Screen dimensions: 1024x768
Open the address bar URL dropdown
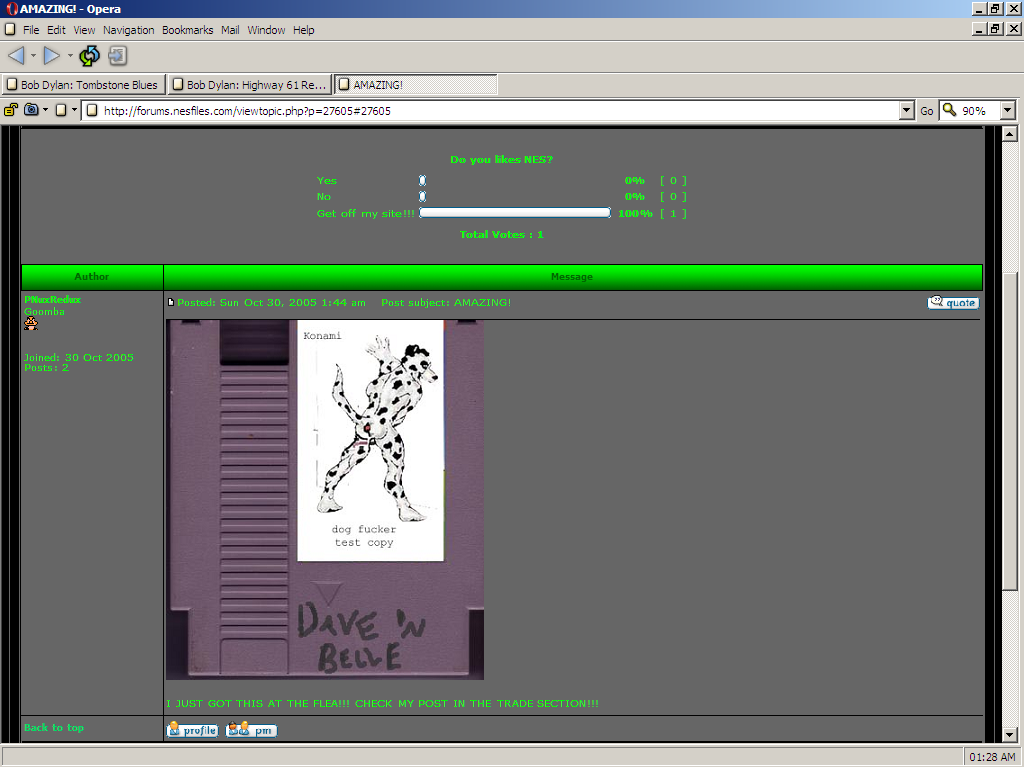(907, 111)
